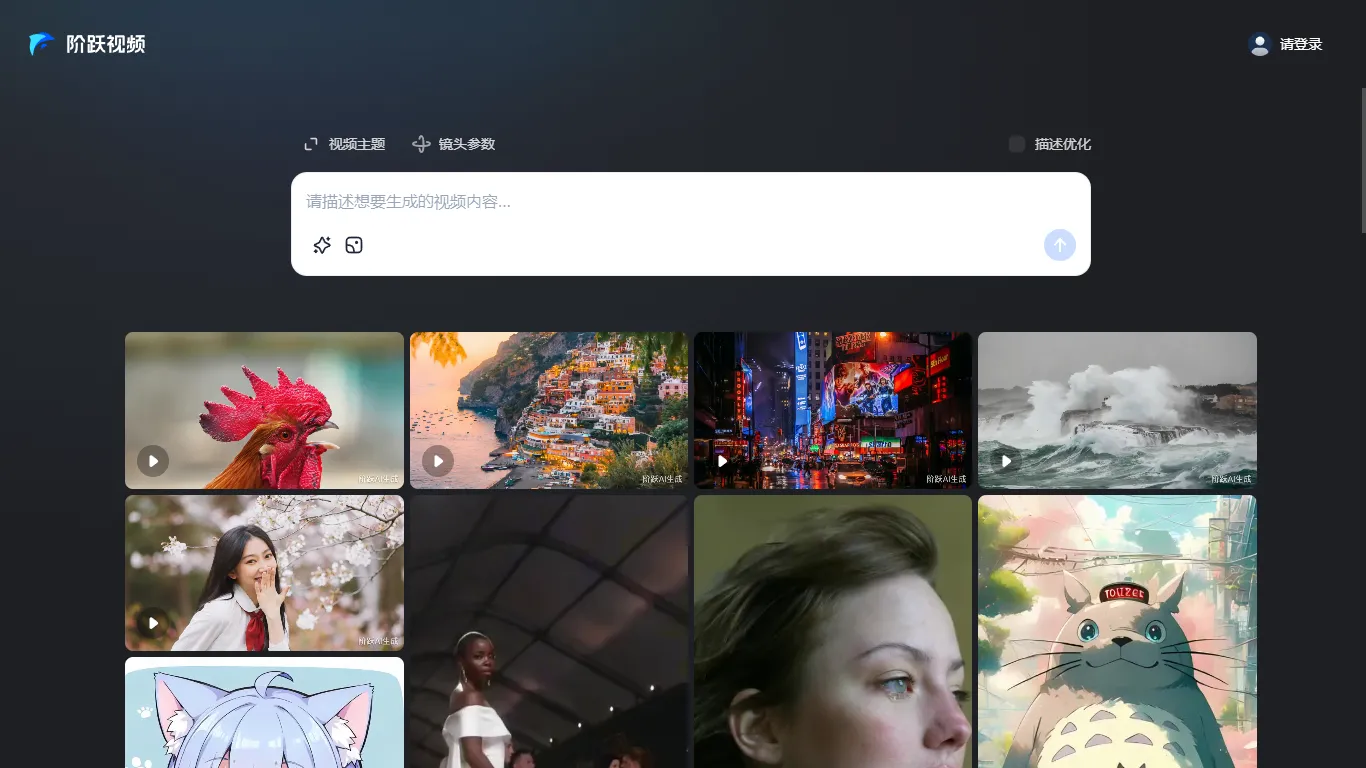Click the 请登录 login link

[x=1300, y=44]
